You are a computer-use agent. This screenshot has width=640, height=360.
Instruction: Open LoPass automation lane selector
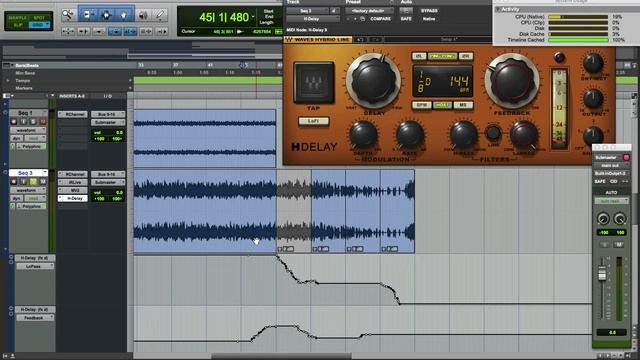point(36,266)
